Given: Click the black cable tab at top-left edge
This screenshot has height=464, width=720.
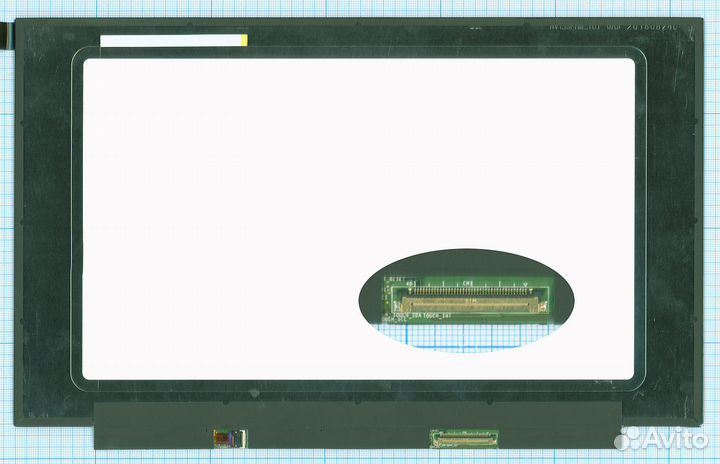Looking at the screenshot, I should (x=9, y=30).
